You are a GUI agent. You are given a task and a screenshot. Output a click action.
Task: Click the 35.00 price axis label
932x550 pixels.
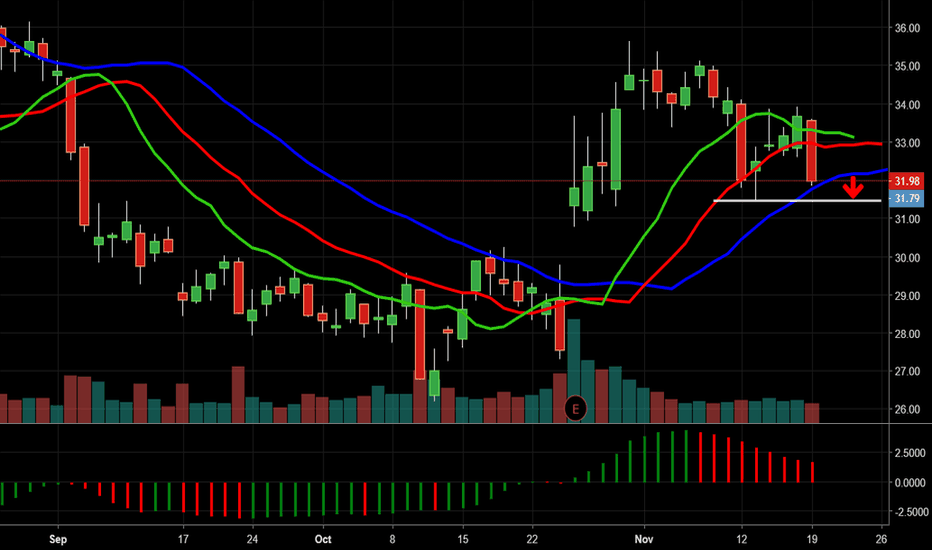pos(908,66)
